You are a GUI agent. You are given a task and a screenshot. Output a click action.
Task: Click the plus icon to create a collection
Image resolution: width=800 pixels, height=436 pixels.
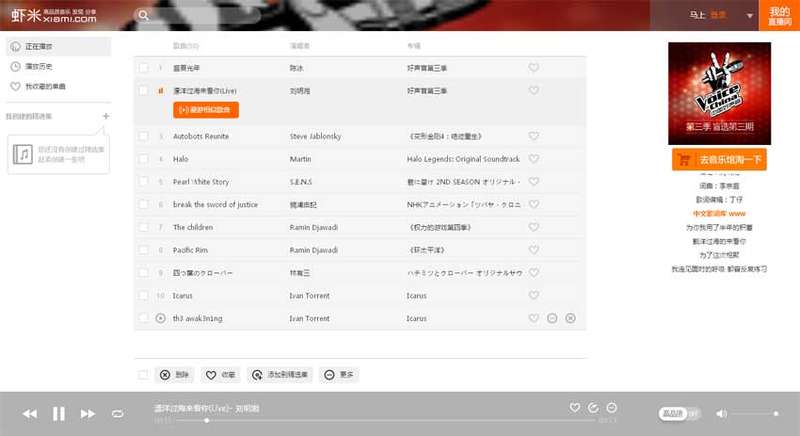click(106, 117)
